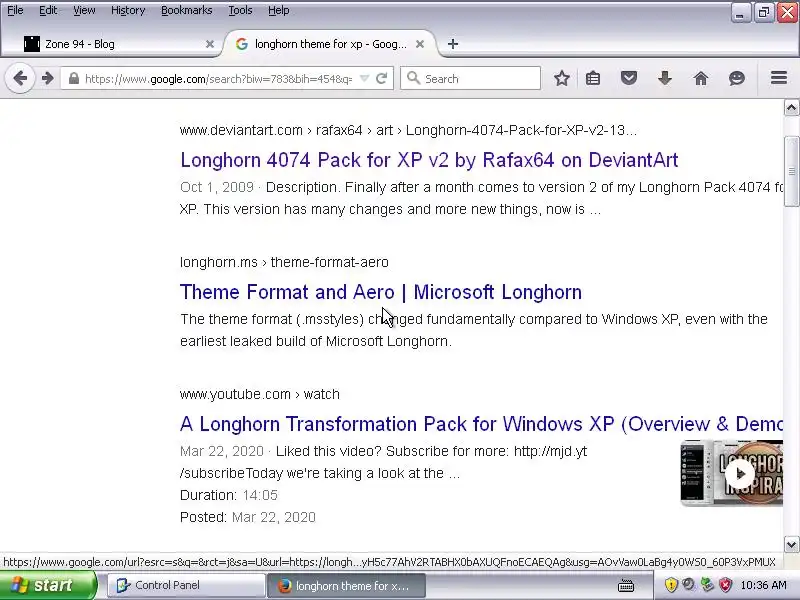800x600 pixels.
Task: Click the yellow security shield tray icon
Action: pos(671,585)
